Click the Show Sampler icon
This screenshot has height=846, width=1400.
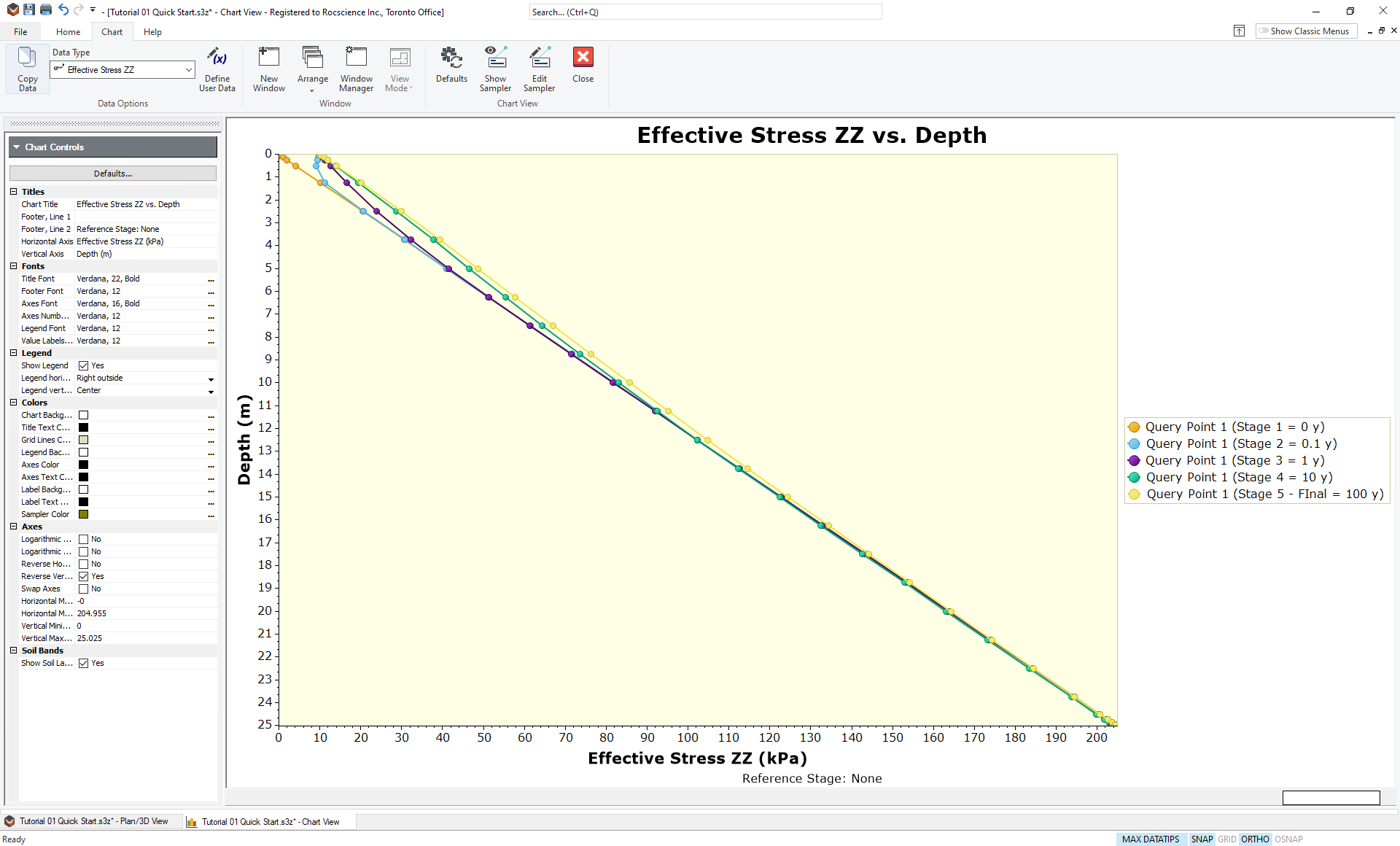[496, 69]
